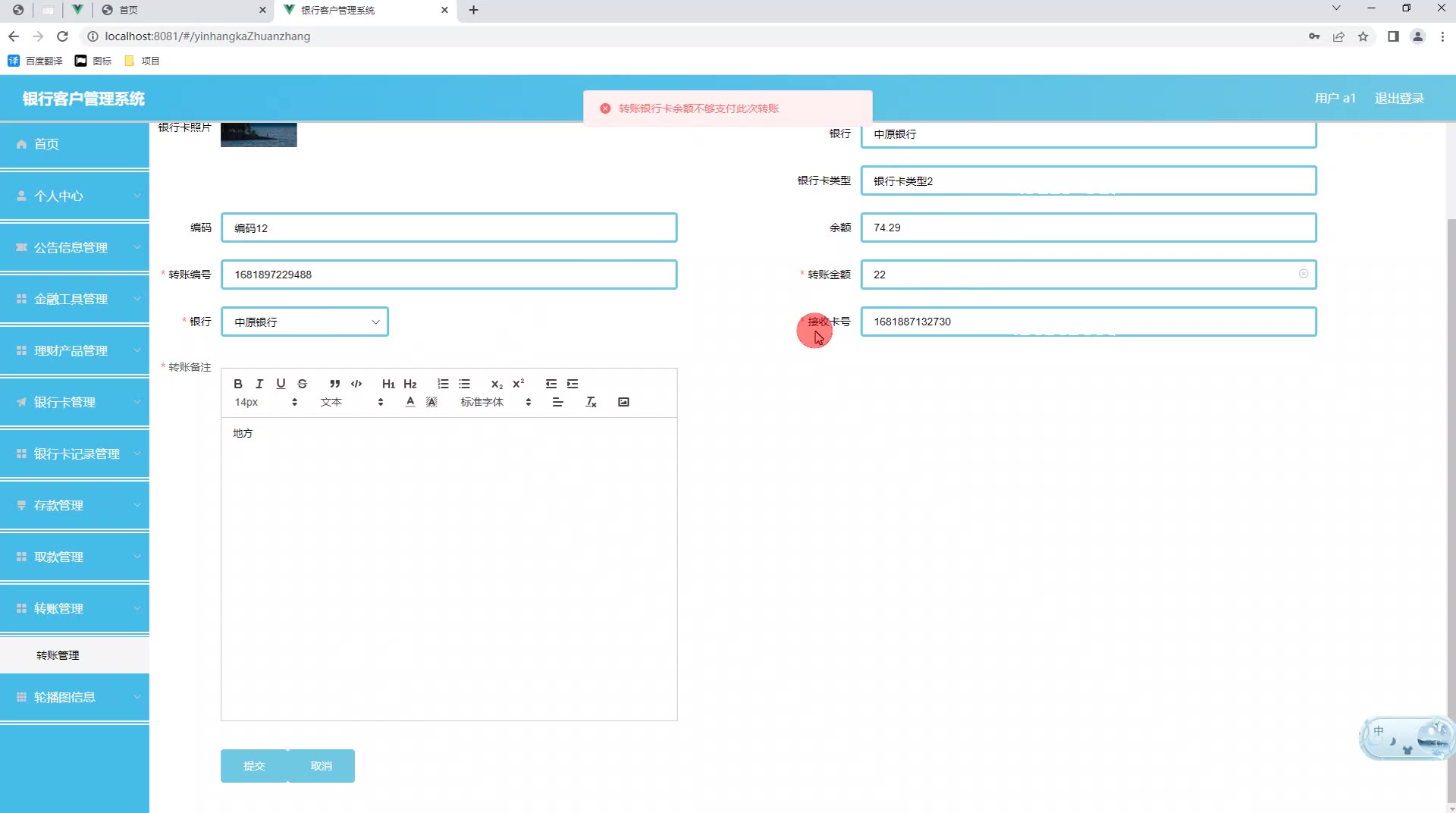Submit the transfer form with 提交

click(x=254, y=766)
